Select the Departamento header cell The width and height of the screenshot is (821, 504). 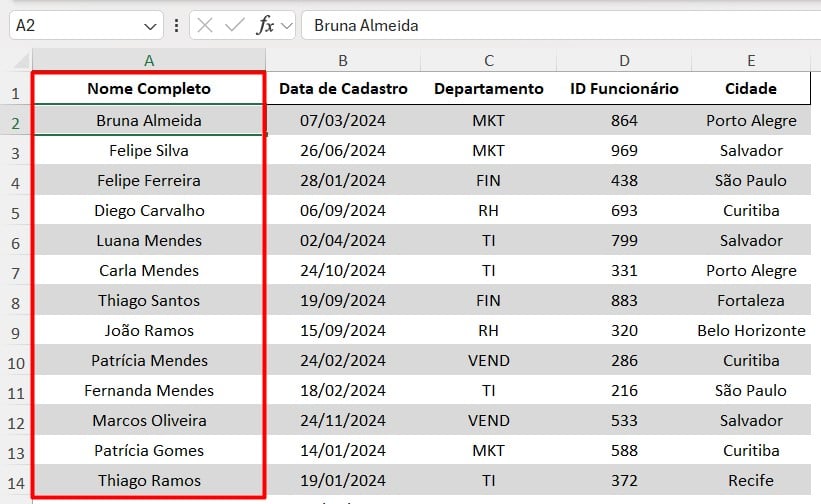(x=489, y=89)
